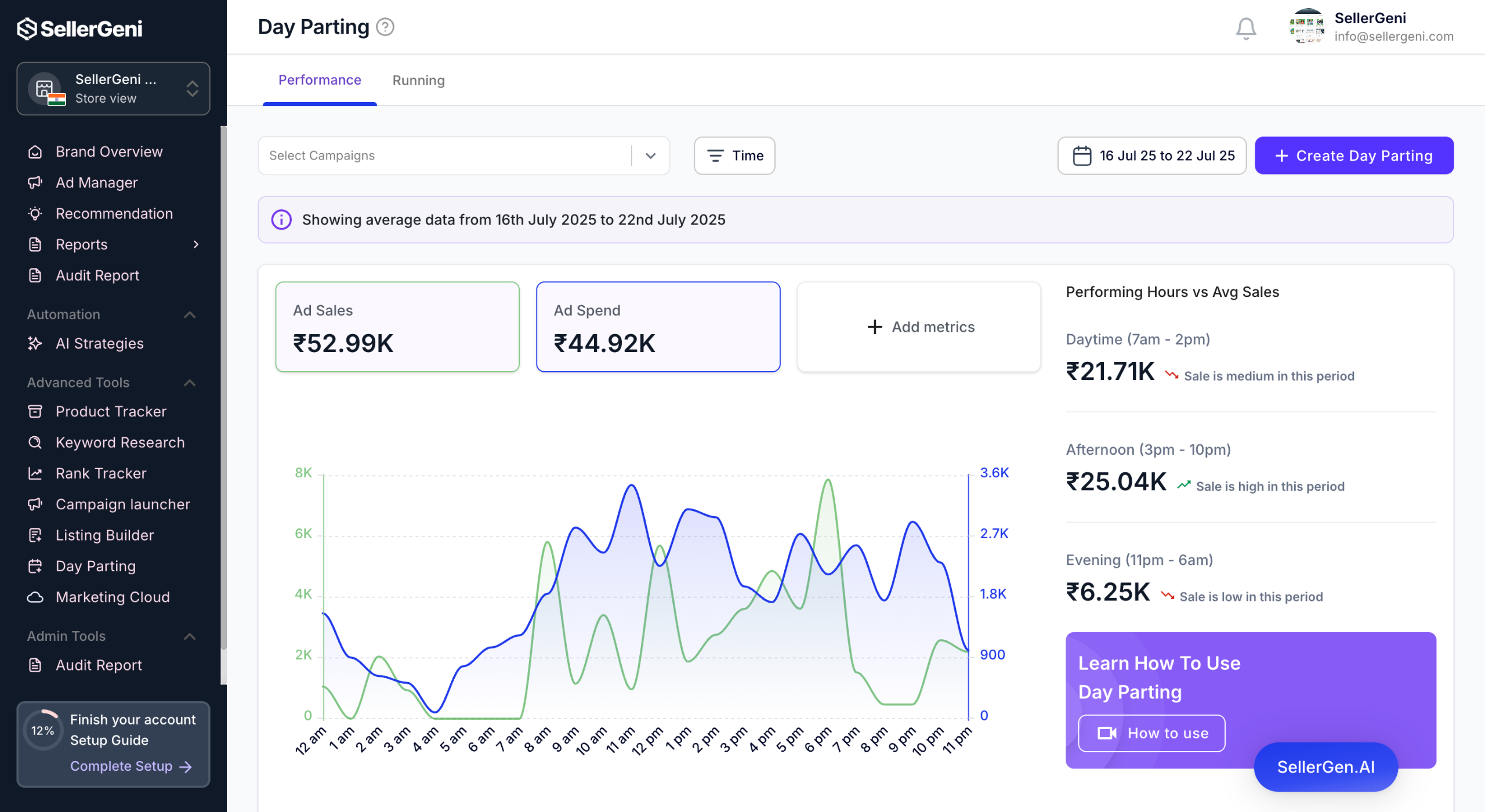
Task: Switch to the Running tab
Action: pyautogui.click(x=418, y=80)
